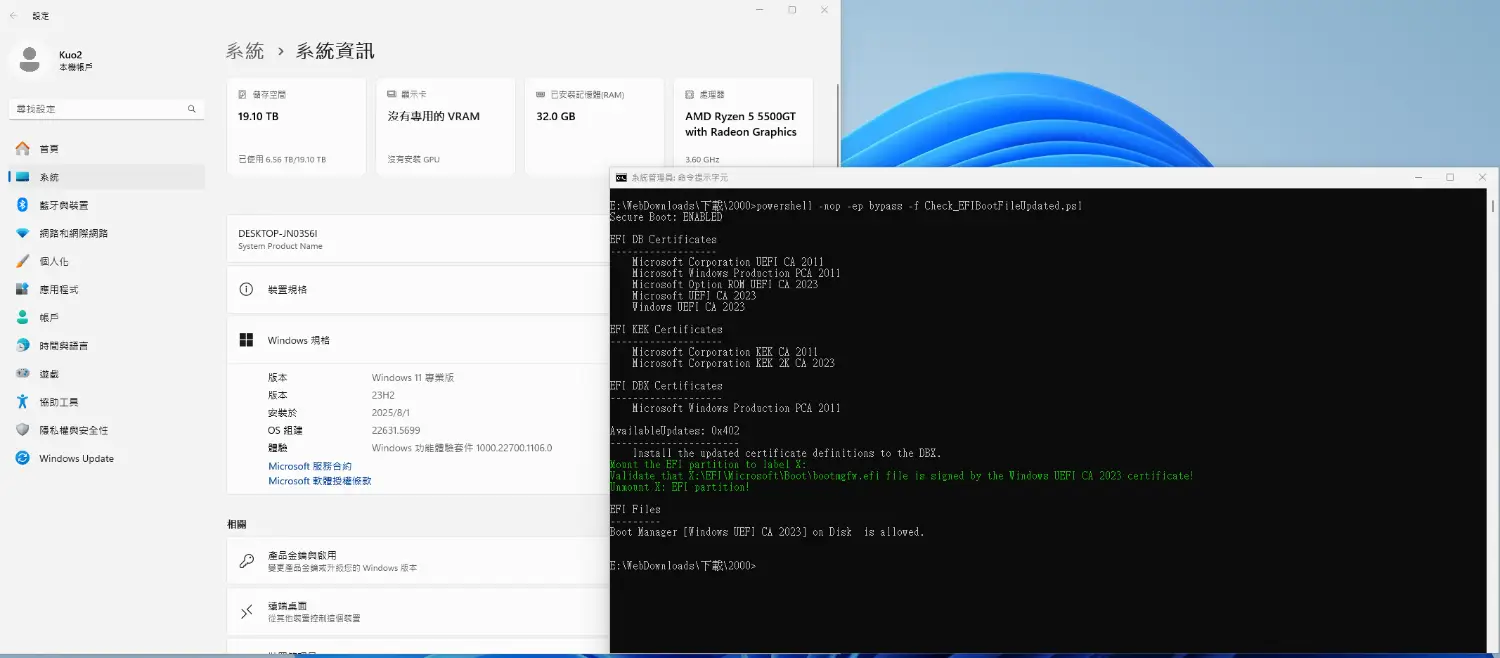The width and height of the screenshot is (1500, 658).
Task: Click the command prompt vertical scrollbar
Action: tap(1492, 420)
